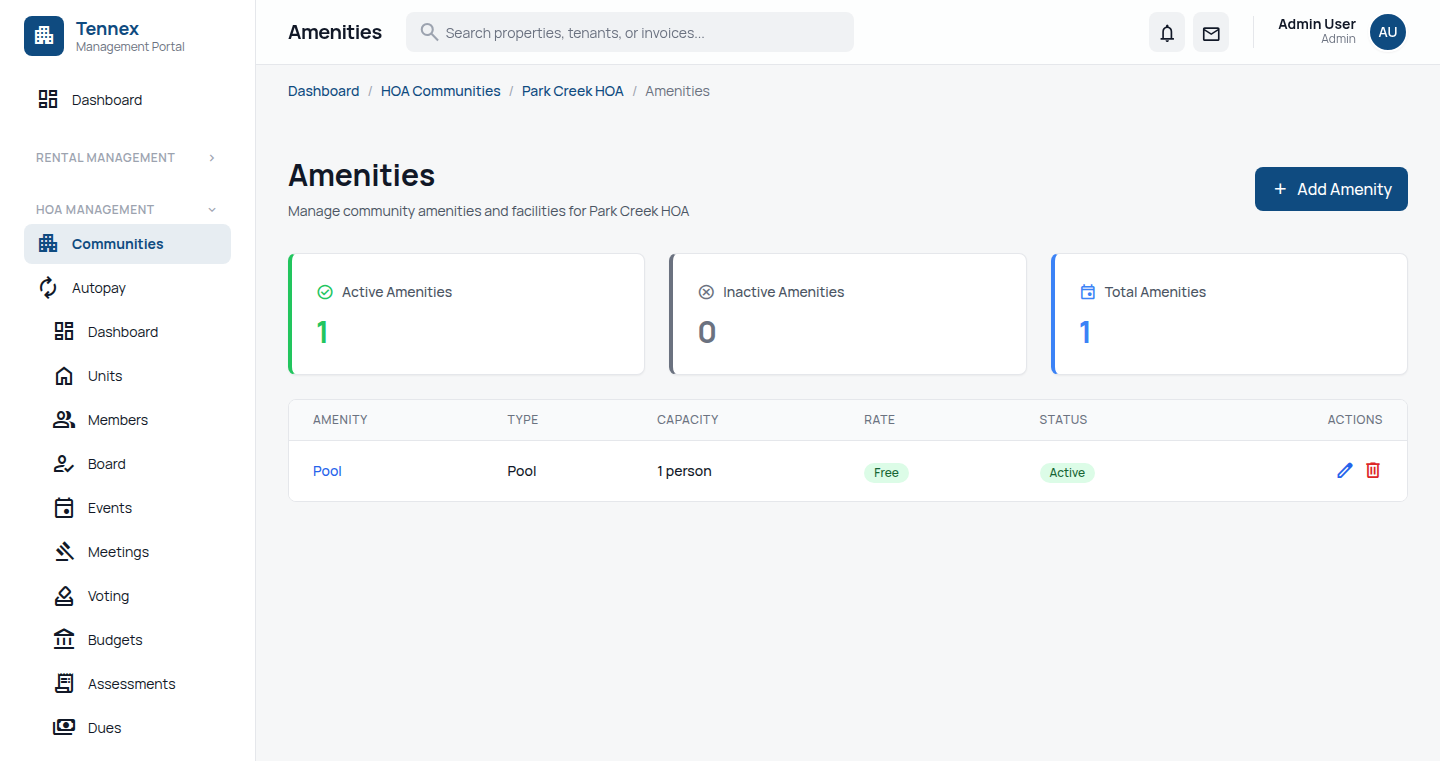The width and height of the screenshot is (1440, 761).
Task: Open Members in the sidebar
Action: [x=117, y=420]
